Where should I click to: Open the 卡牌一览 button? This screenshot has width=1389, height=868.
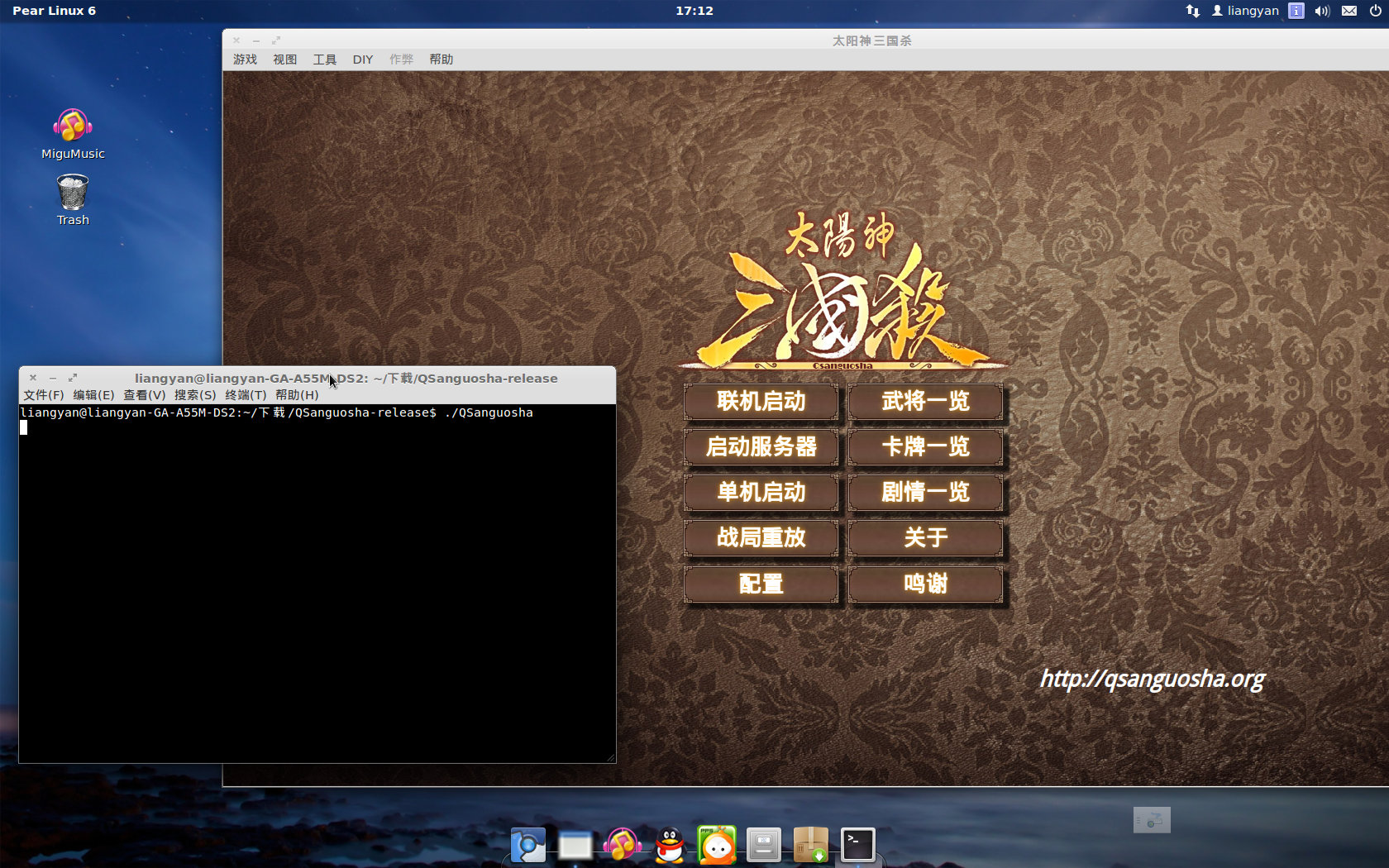coord(925,447)
